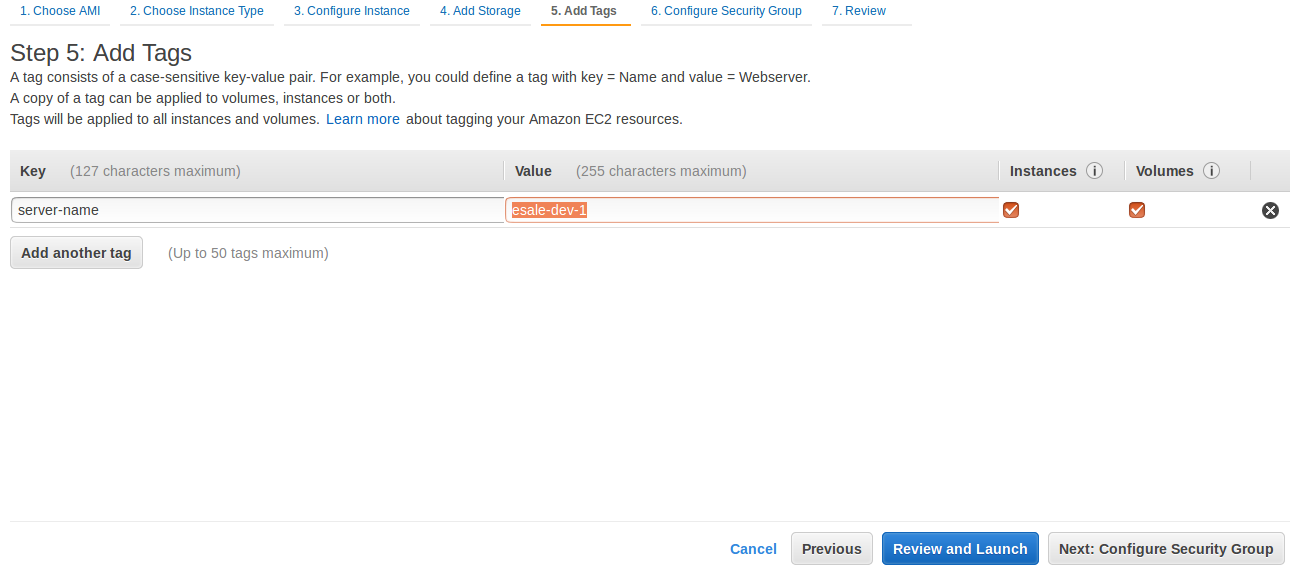Uncheck the Volumes checkbox for server-name
The image size is (1302, 574).
point(1137,210)
